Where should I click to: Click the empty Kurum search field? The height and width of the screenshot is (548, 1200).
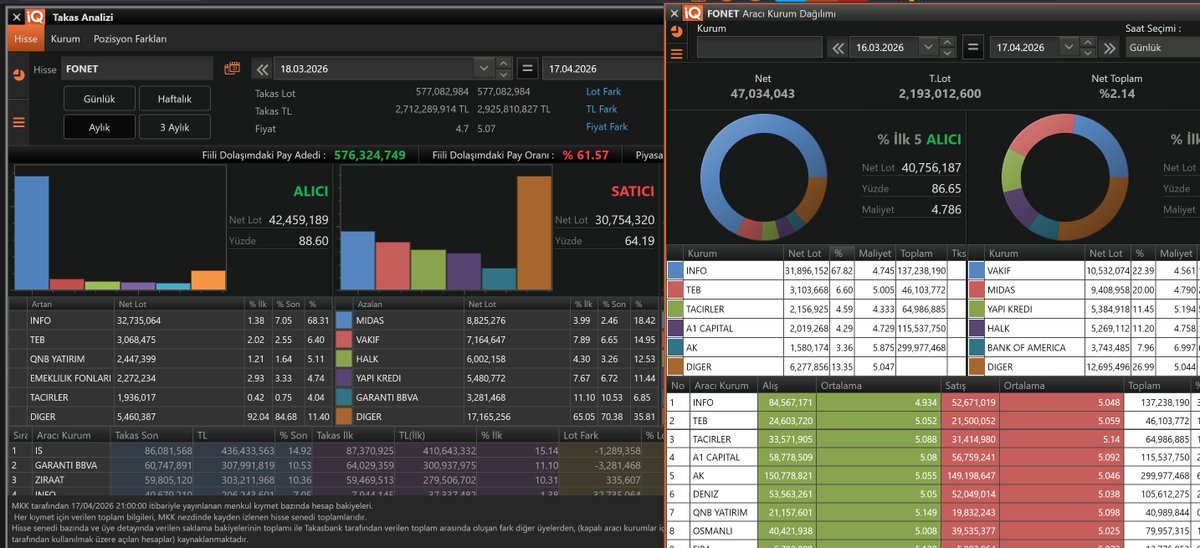point(759,47)
